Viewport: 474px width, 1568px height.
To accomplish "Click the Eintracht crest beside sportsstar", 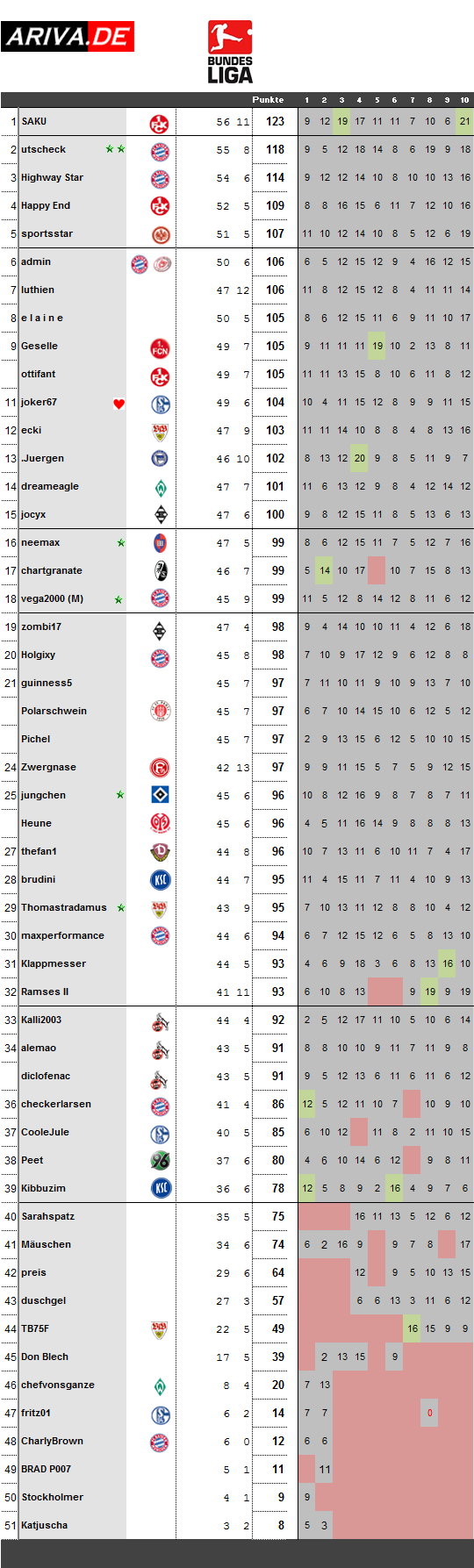I will 160,234.
